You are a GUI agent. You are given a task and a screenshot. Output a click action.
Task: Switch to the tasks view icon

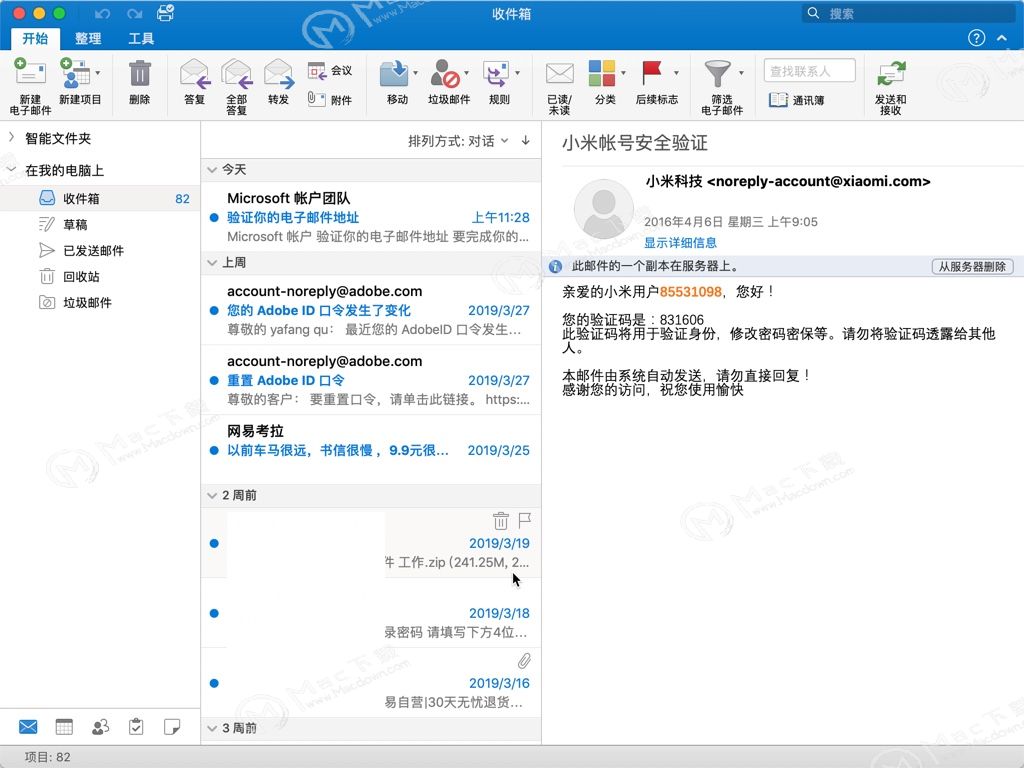coord(136,727)
